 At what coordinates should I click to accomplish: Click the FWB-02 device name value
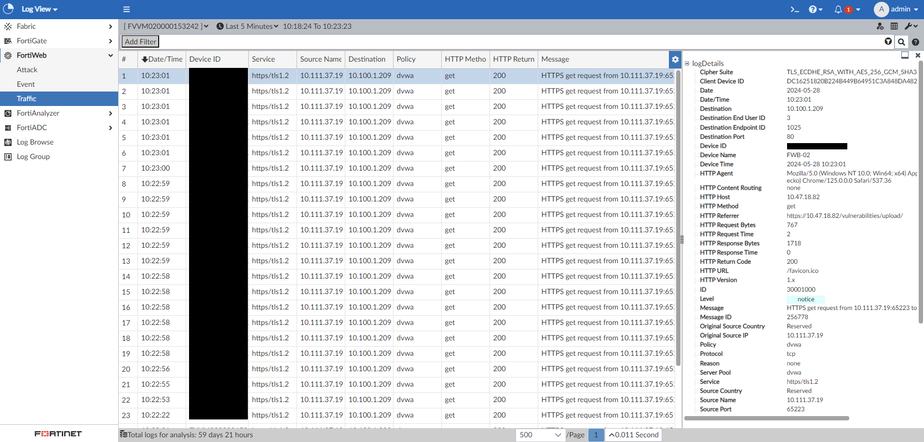[x=796, y=155]
